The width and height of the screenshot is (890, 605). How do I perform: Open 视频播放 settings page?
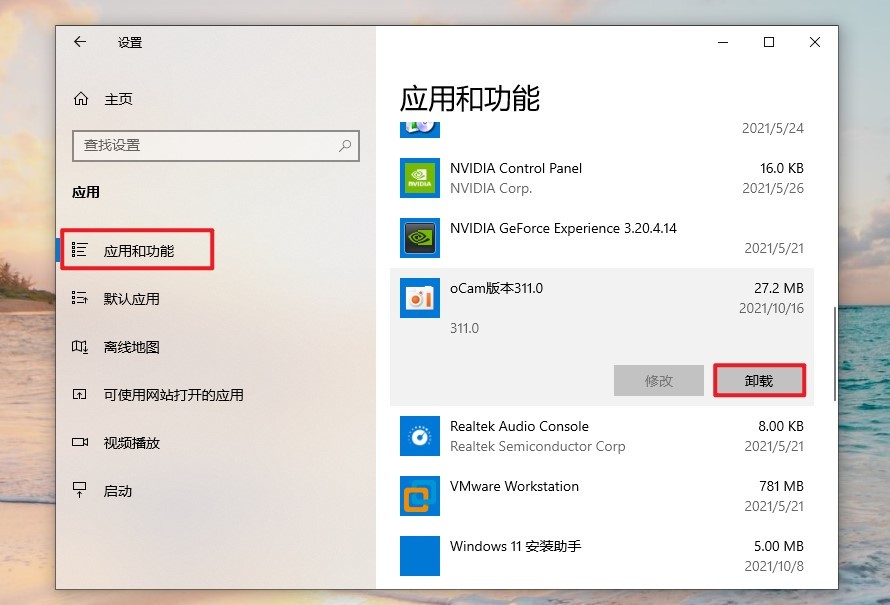[131, 443]
